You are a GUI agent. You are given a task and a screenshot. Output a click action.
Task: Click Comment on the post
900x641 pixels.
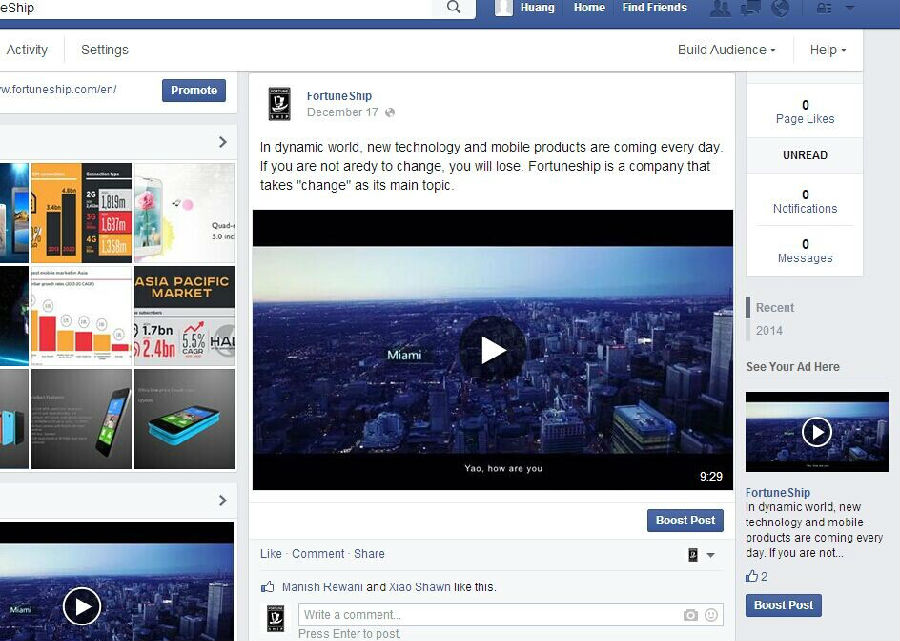[x=318, y=554]
